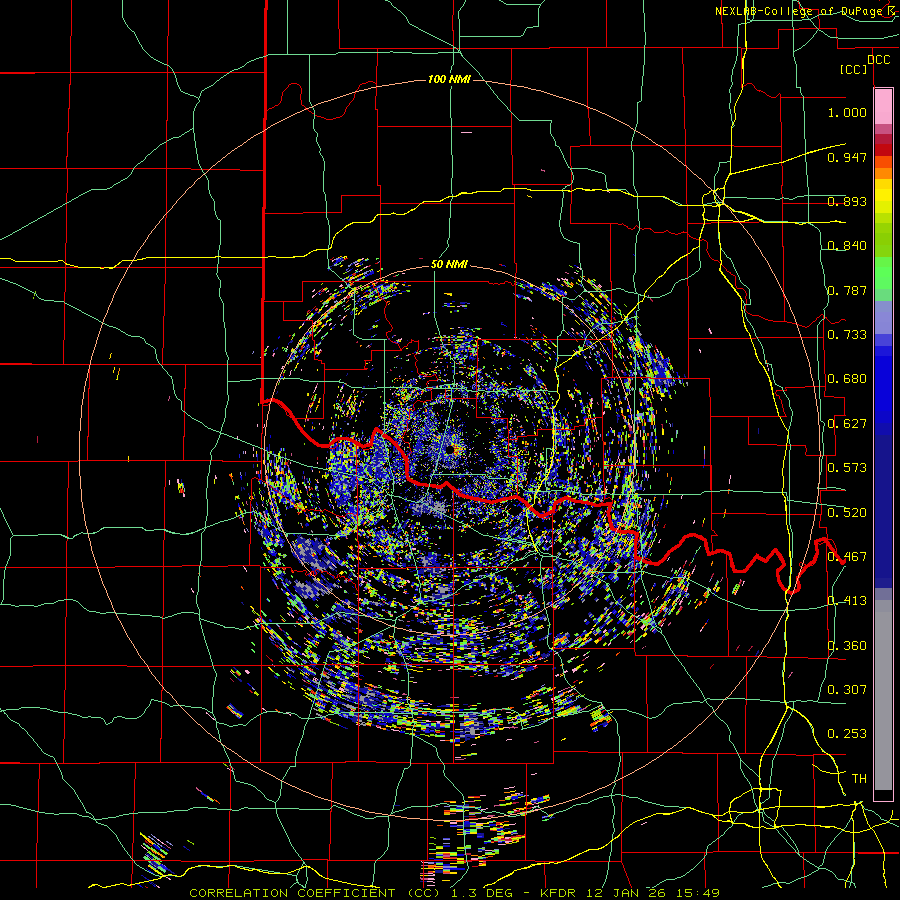Pick the gray low-value color bar segment
This screenshot has width=900, height=900.
pos(883,695)
